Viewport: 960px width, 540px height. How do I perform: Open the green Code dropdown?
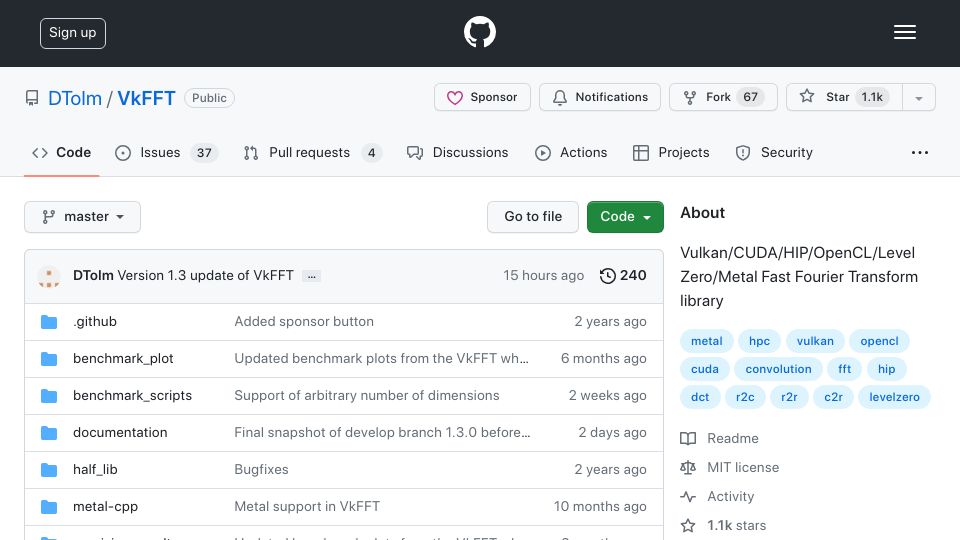point(625,217)
